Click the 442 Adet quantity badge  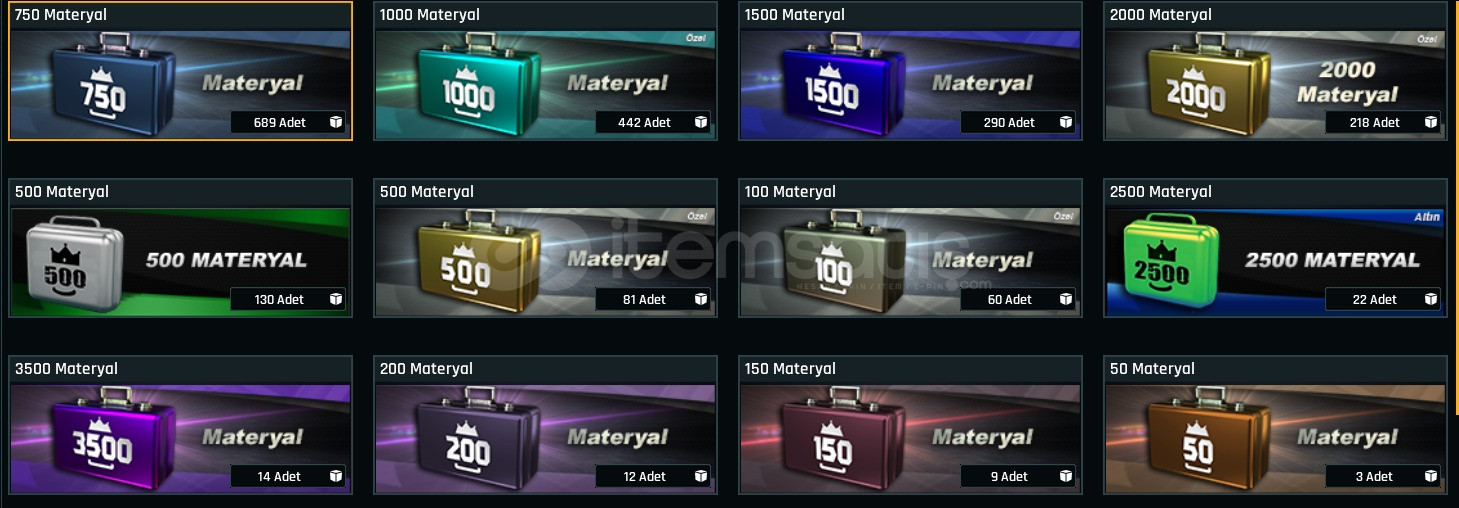[653, 122]
